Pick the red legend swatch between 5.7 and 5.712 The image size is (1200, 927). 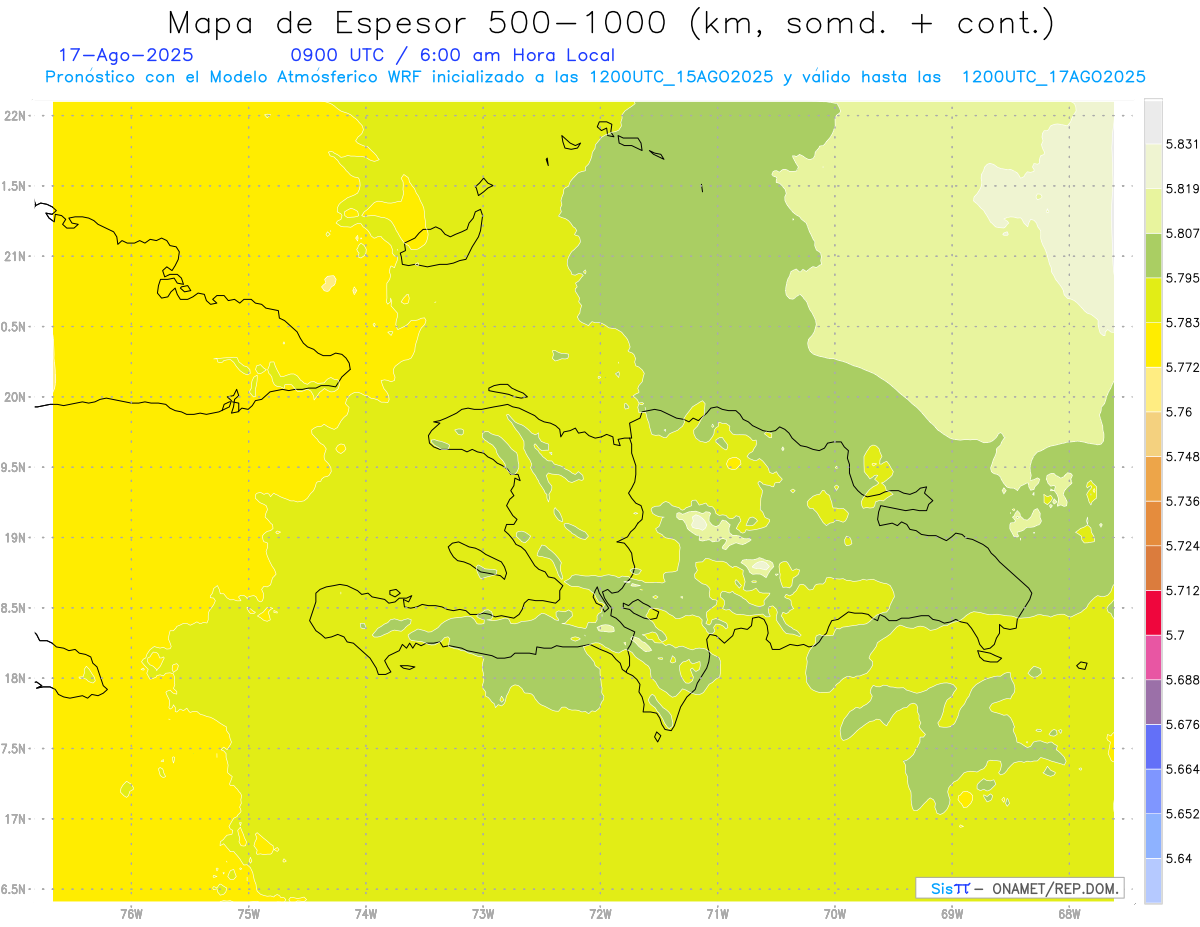coord(1153,612)
